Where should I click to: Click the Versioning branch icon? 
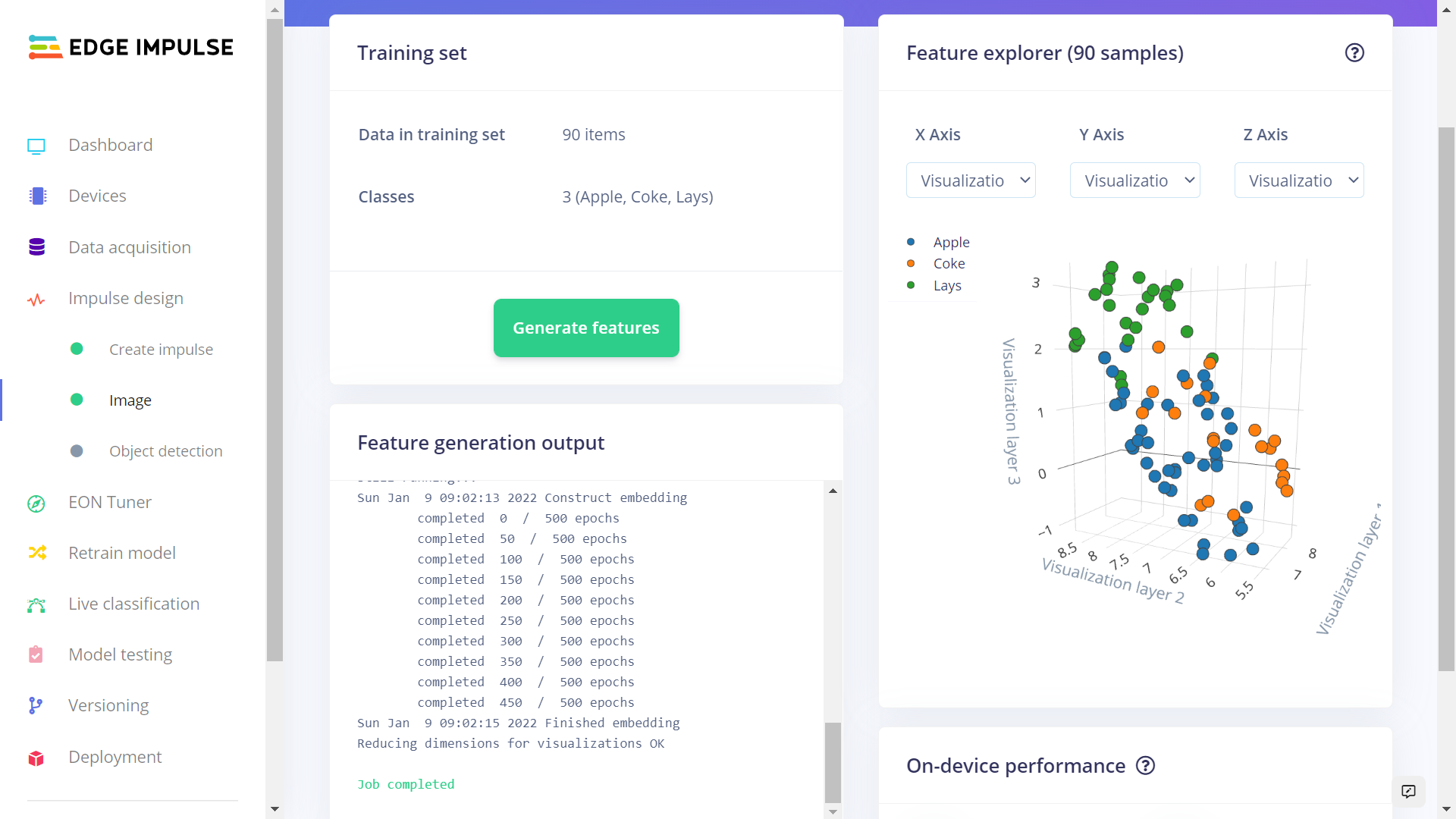36,706
